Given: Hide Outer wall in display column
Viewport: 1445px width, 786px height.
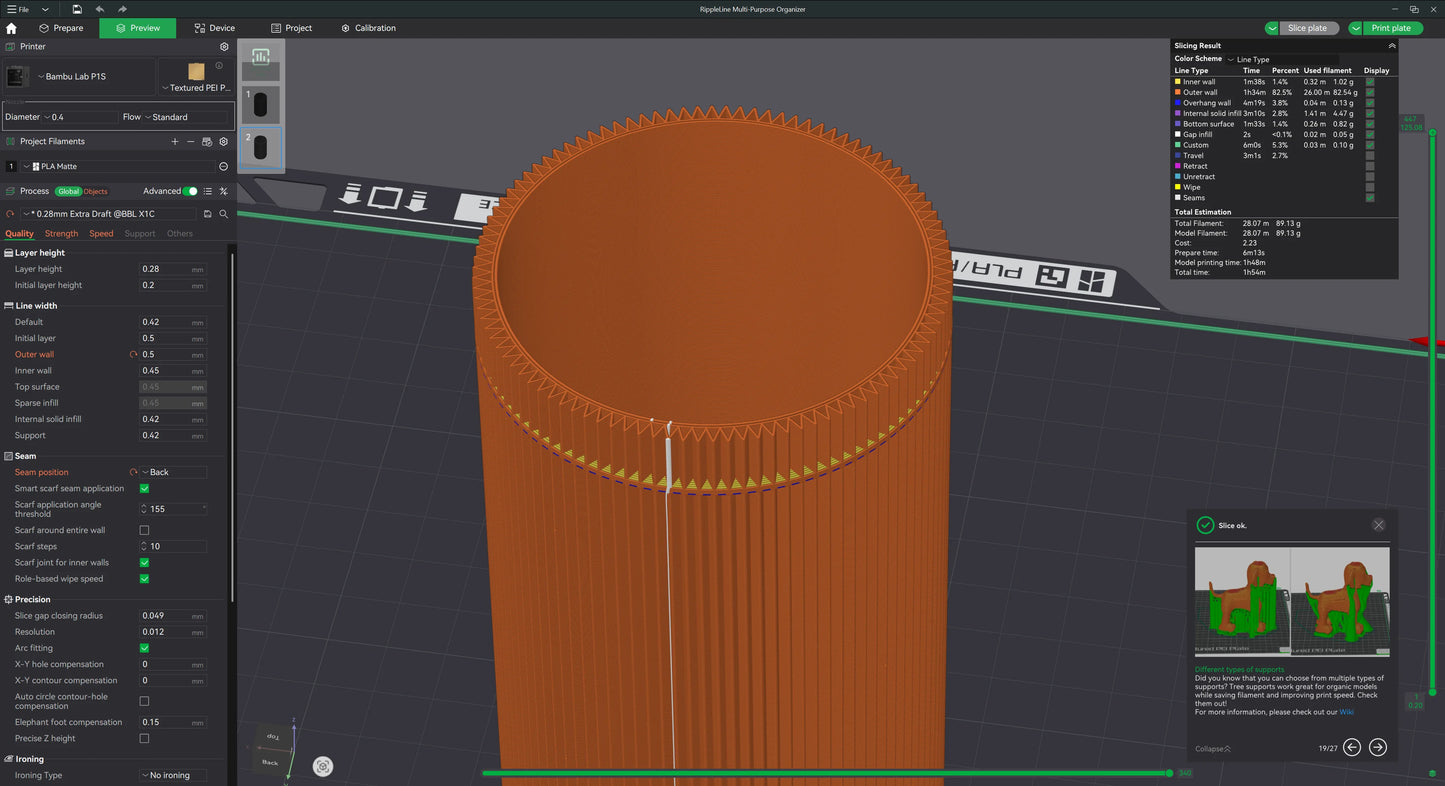Looking at the screenshot, I should coord(1370,92).
